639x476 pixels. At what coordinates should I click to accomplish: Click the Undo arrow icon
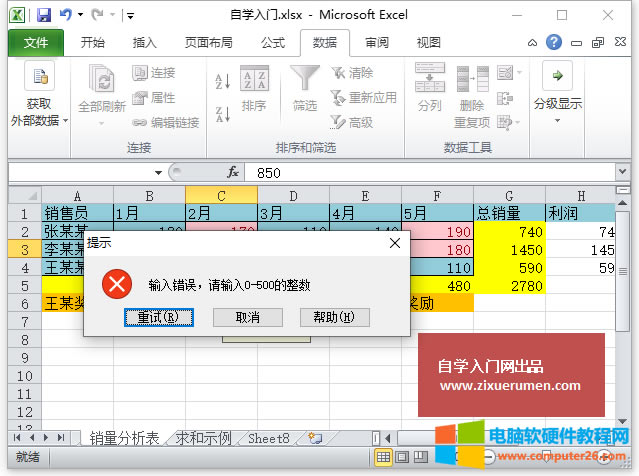(x=66, y=15)
